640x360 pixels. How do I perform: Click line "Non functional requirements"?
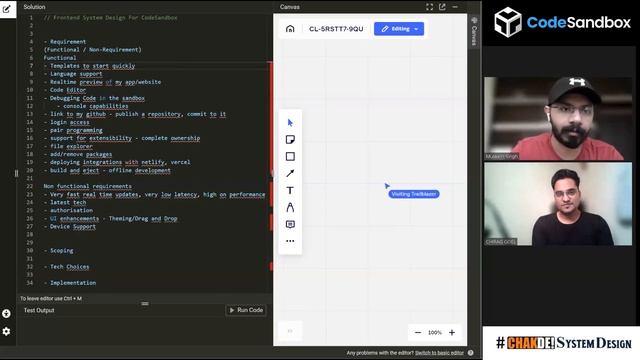pos(88,186)
